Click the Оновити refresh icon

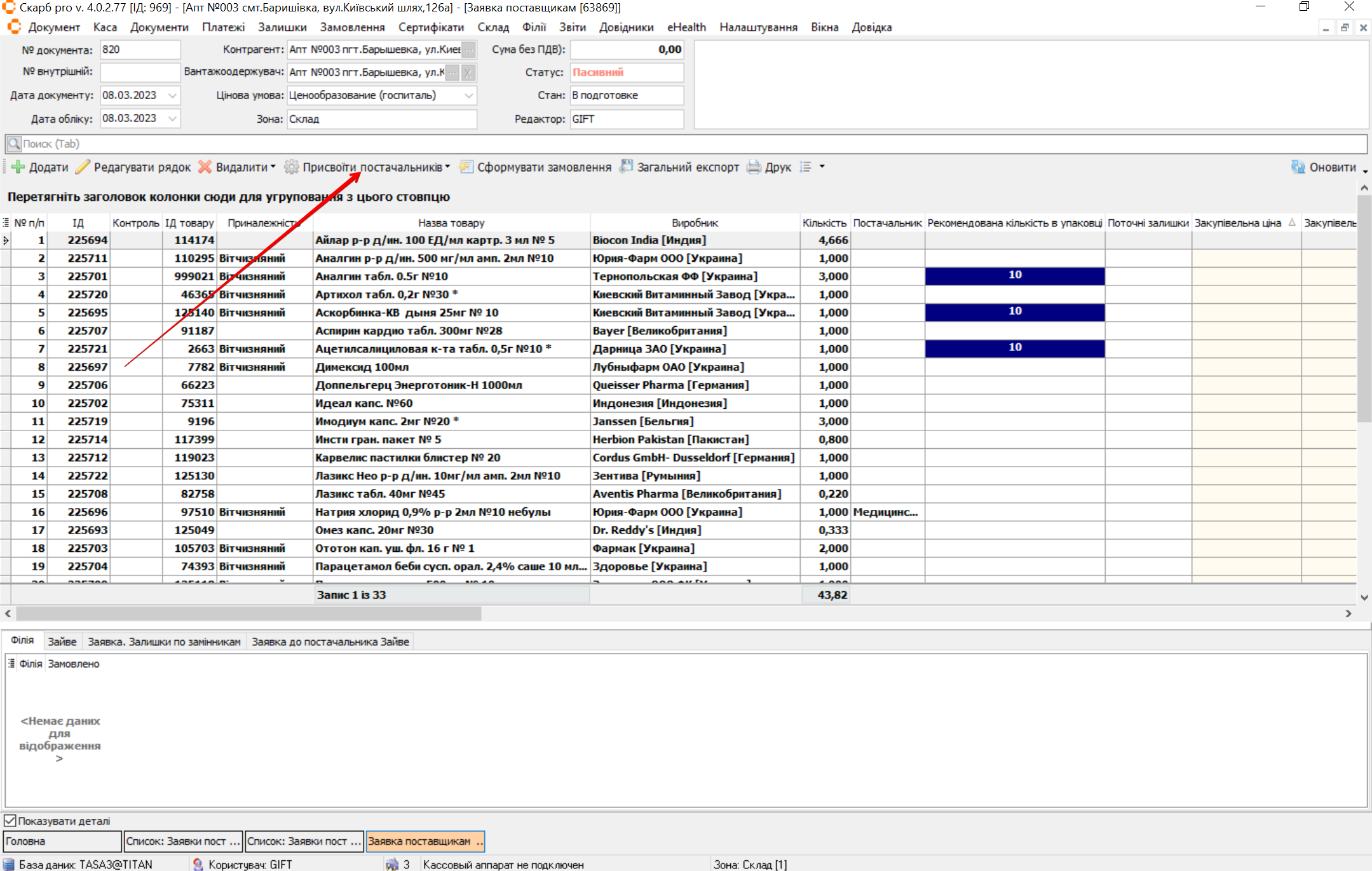[1298, 167]
